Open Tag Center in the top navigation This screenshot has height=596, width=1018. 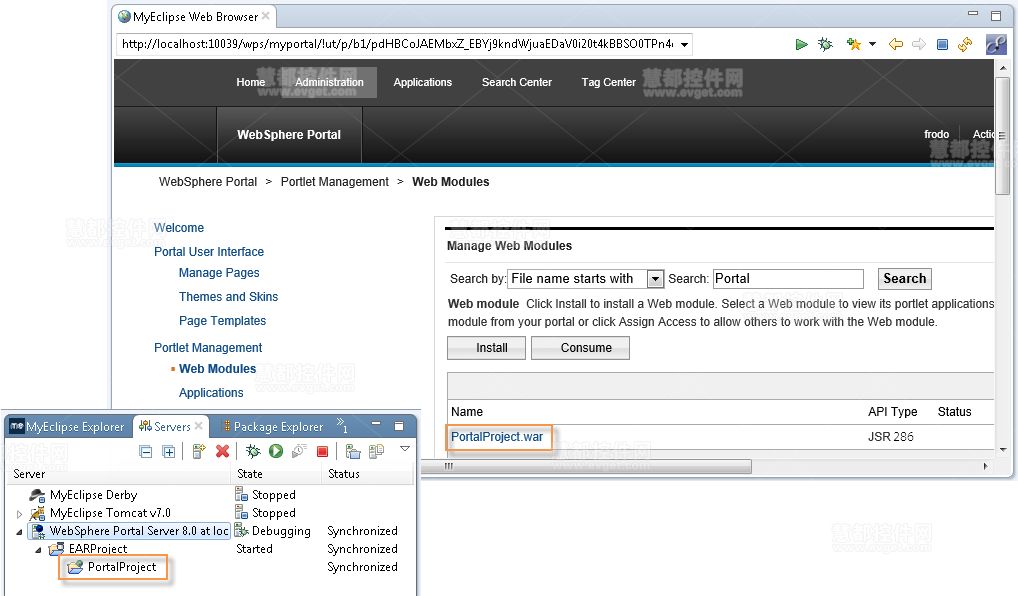[x=608, y=82]
